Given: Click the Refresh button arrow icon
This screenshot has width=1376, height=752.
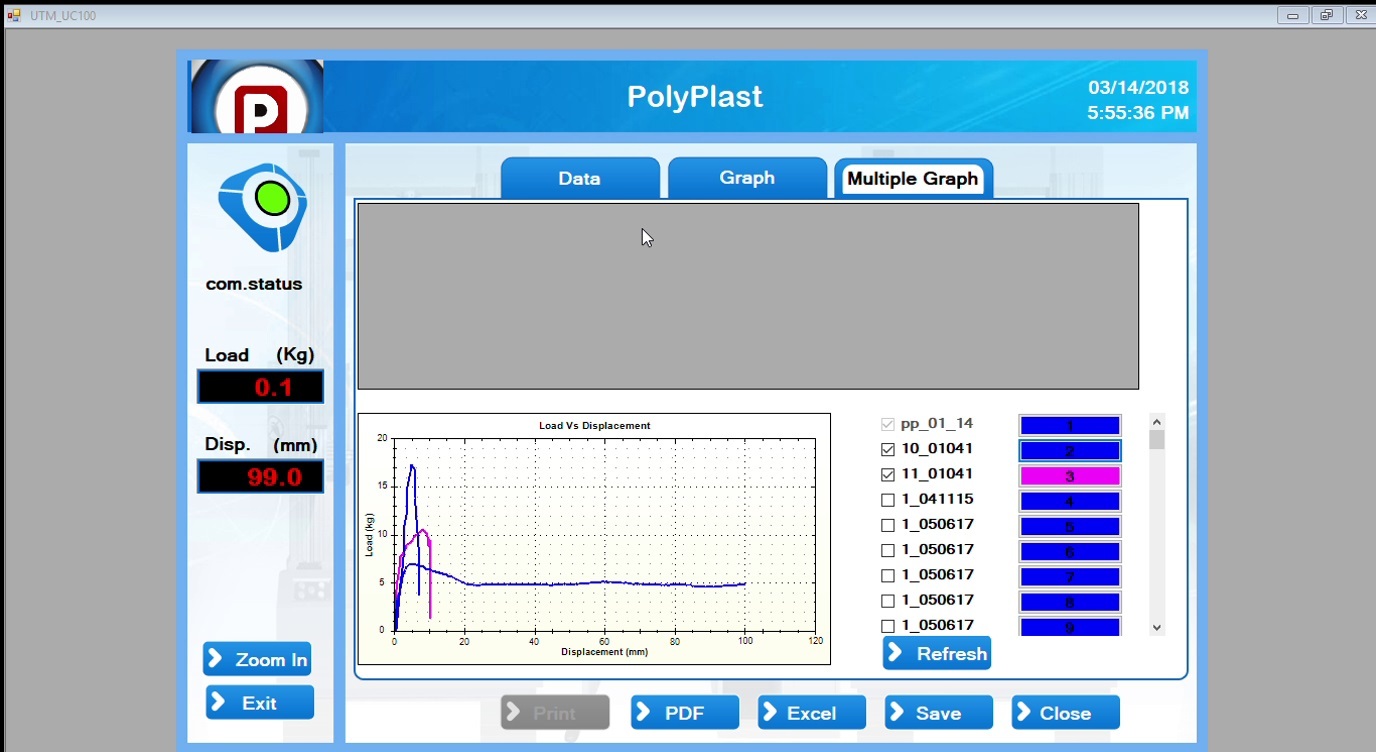Looking at the screenshot, I should tap(899, 653).
